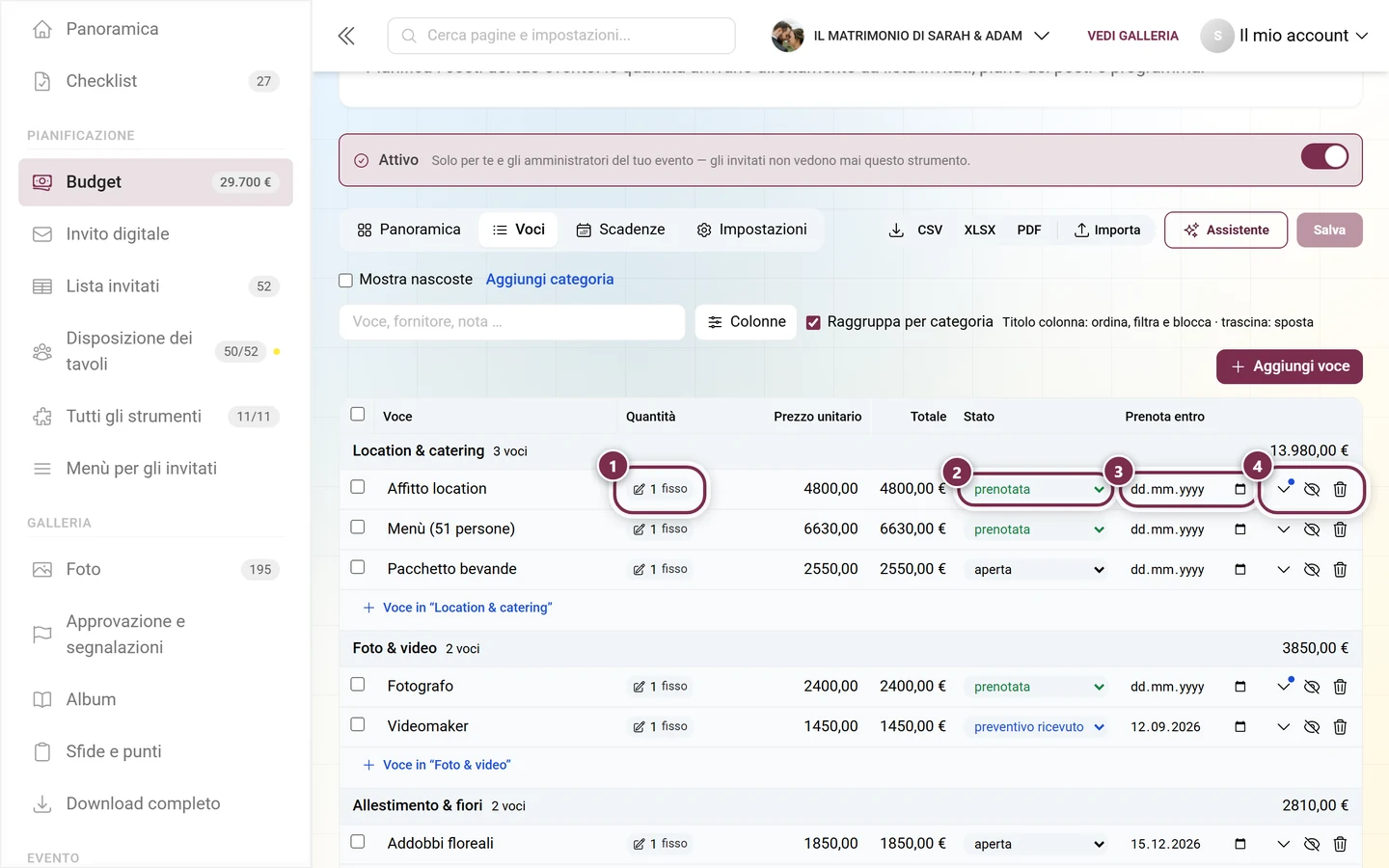Image resolution: width=1389 pixels, height=868 pixels.
Task: Edit quantity pencil icon for Addobbi floreali
Action: [x=639, y=844]
